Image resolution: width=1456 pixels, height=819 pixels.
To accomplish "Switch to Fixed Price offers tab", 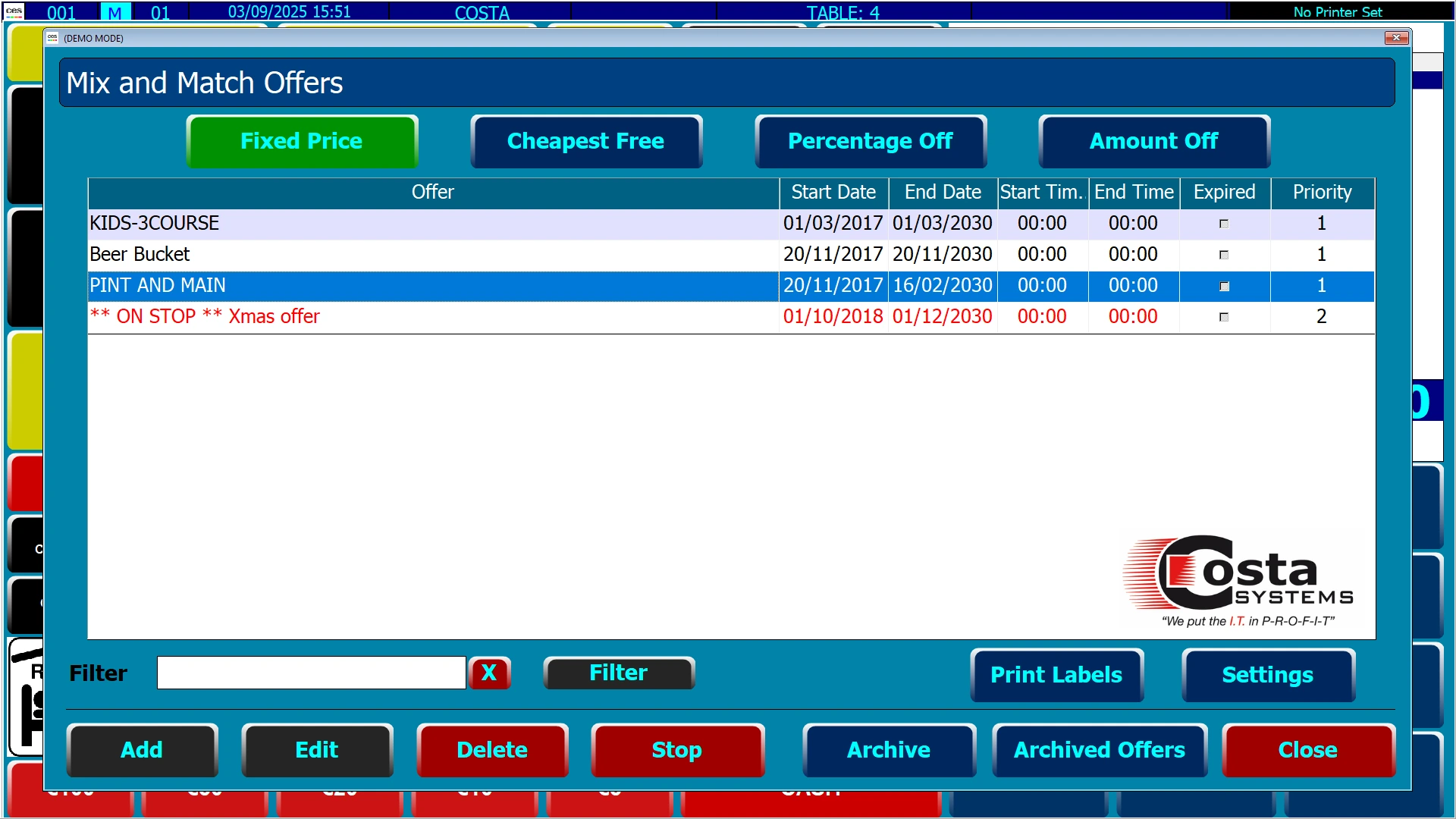I will point(302,141).
